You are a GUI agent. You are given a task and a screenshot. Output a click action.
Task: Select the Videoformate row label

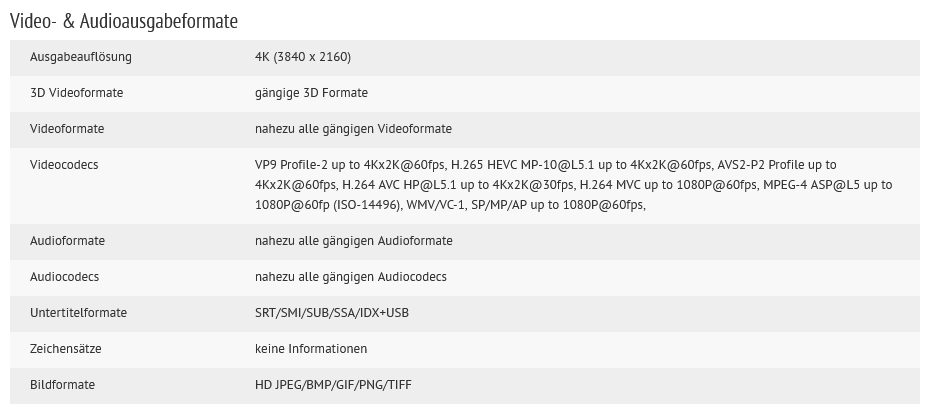tap(67, 129)
